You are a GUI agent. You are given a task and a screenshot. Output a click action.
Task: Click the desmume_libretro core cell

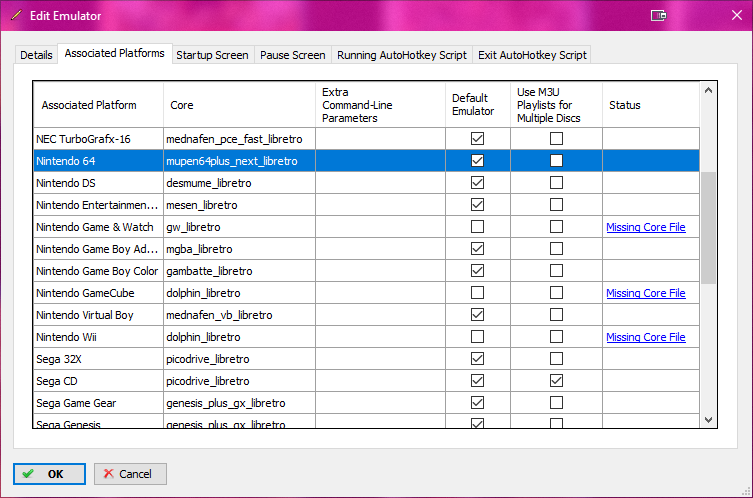pyautogui.click(x=240, y=183)
